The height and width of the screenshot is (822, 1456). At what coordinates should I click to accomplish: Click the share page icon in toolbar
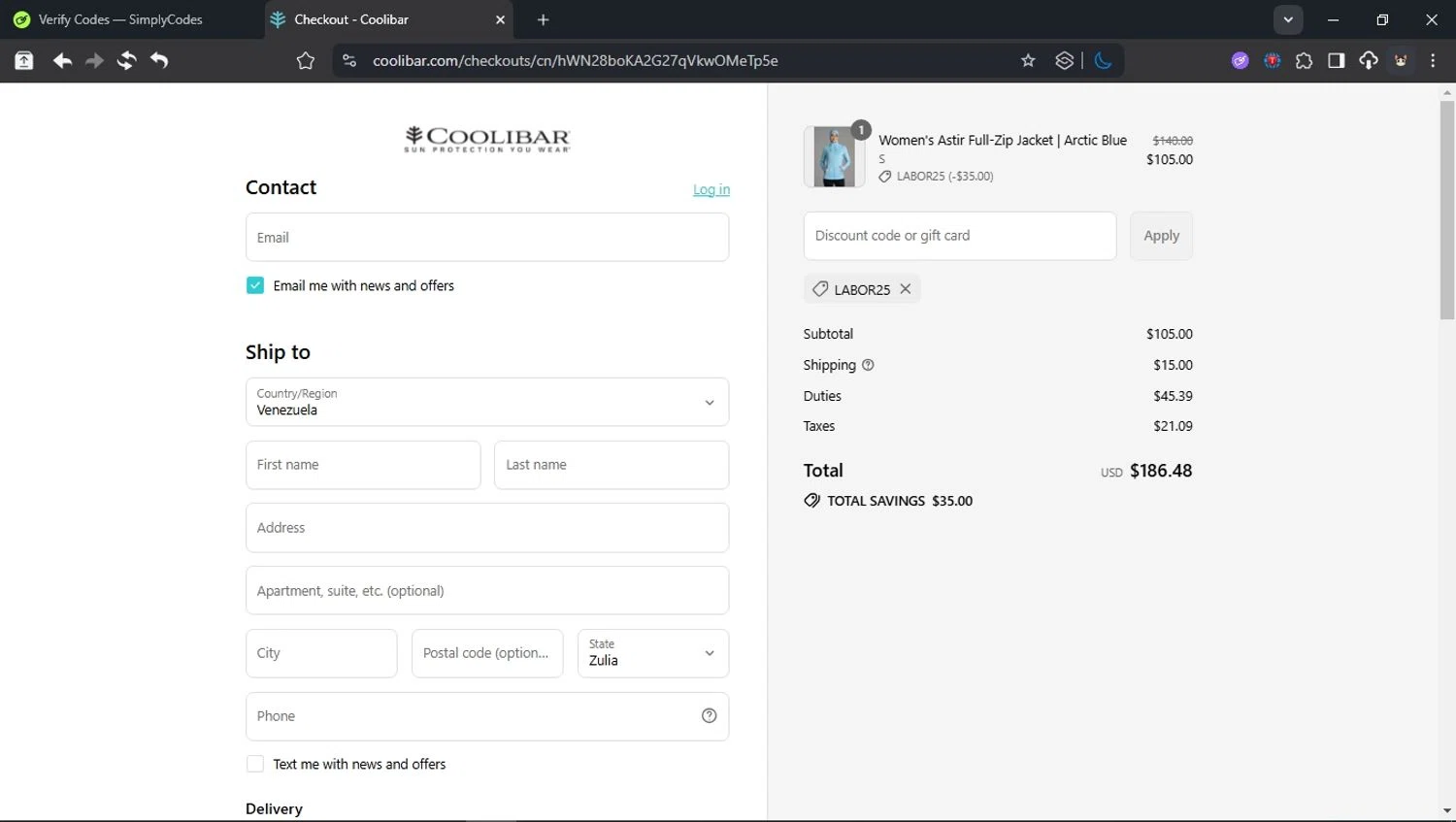tap(24, 60)
